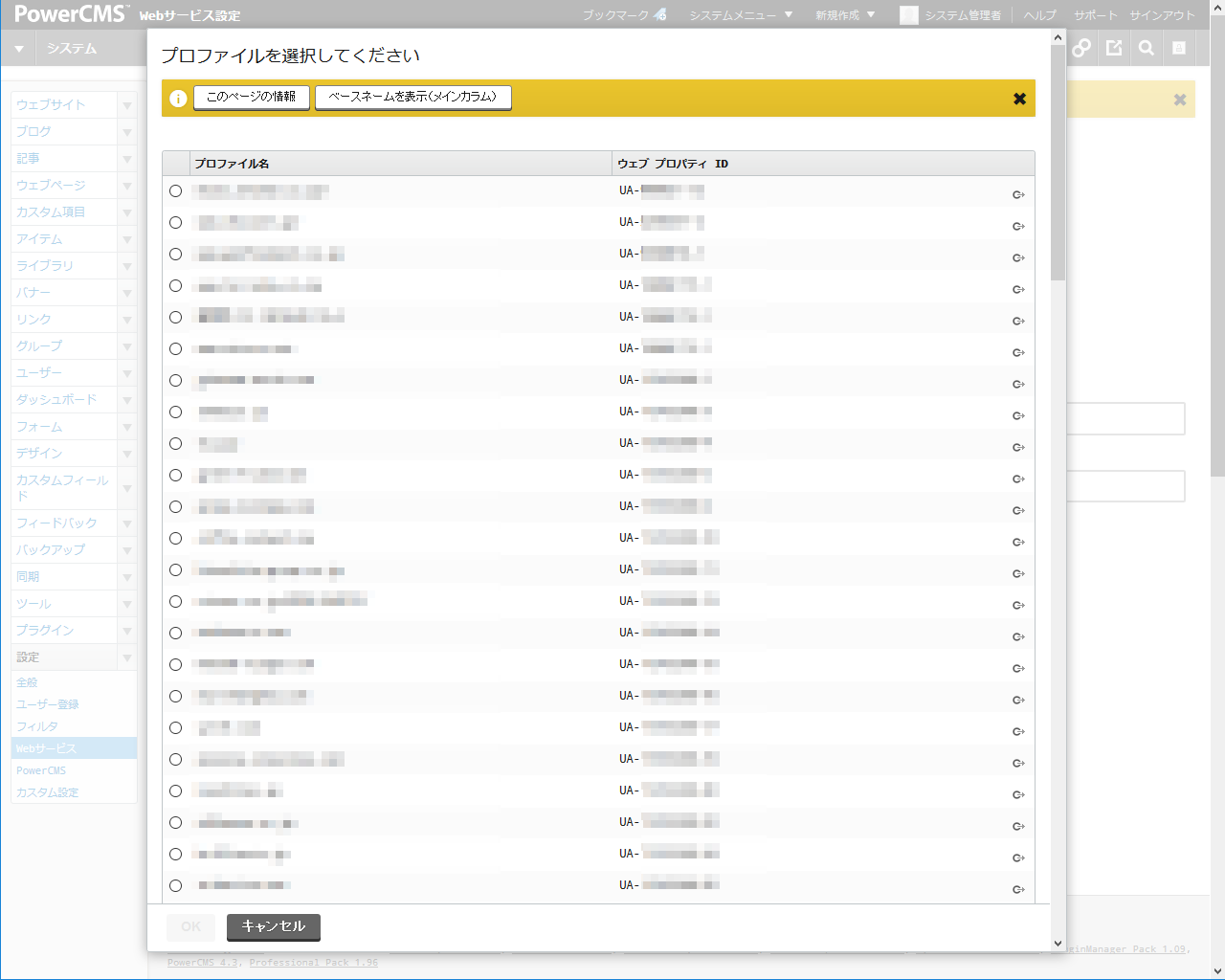Viewport: 1225px width, 980px height.
Task: Select the radio button of first profile row
Action: [x=175, y=190]
